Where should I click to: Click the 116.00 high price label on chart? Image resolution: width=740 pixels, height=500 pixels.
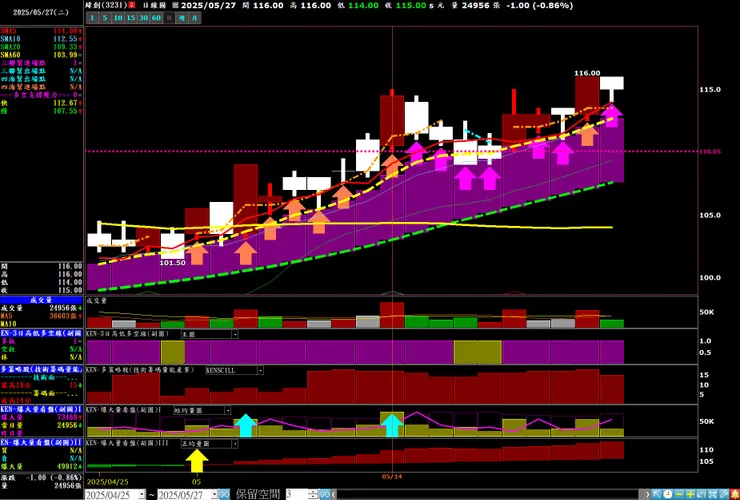click(587, 73)
